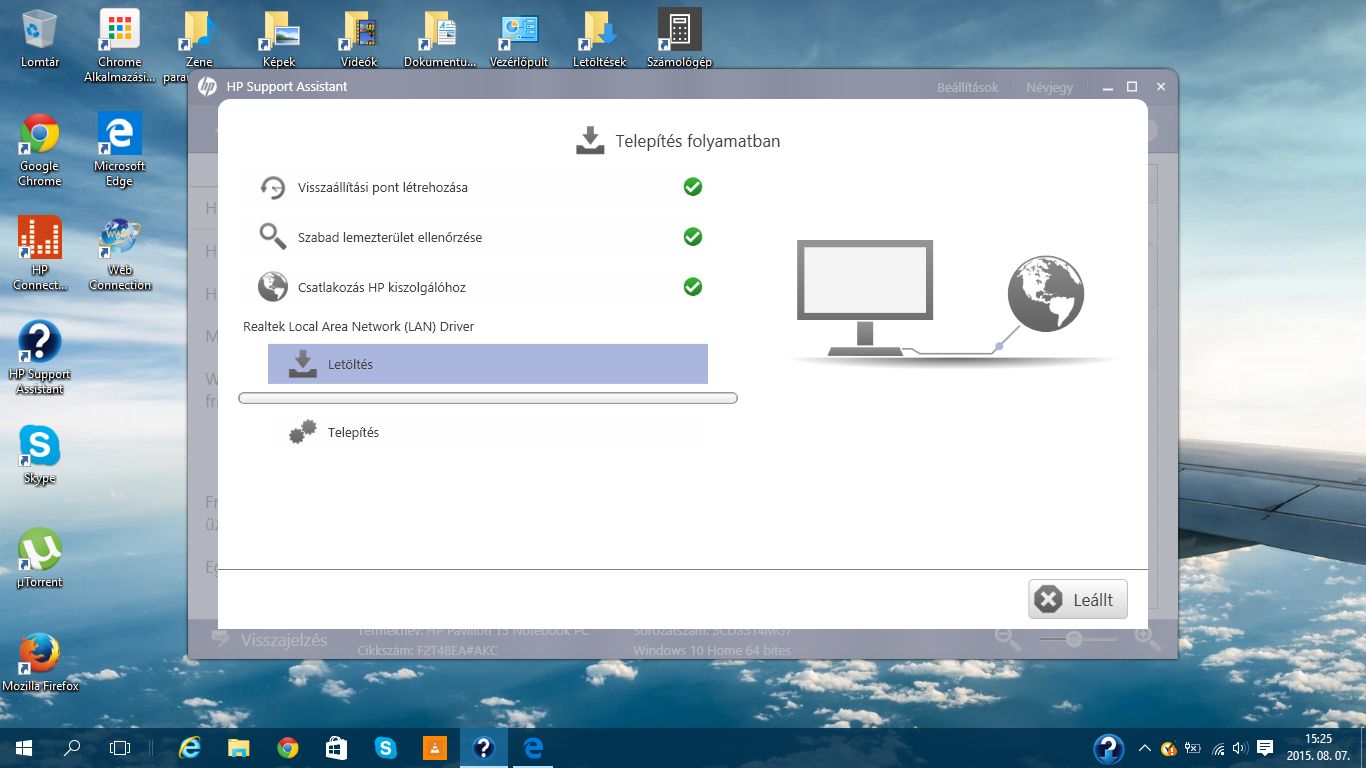Open Névjegy in HP Support Assistant title bar
This screenshot has width=1366, height=768.
[x=1049, y=87]
